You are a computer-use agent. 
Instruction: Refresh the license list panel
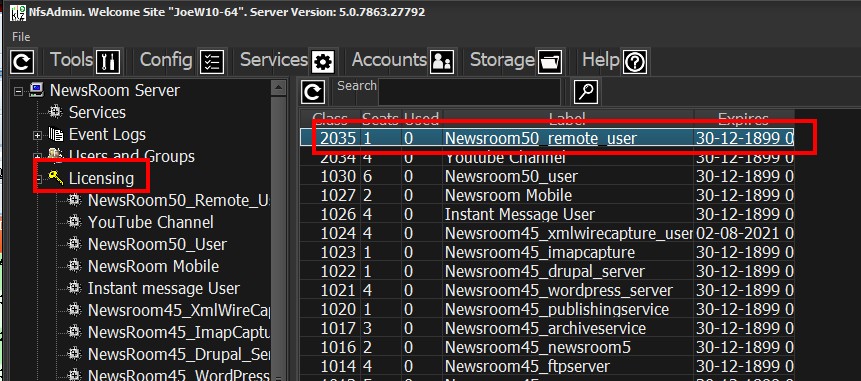click(313, 92)
